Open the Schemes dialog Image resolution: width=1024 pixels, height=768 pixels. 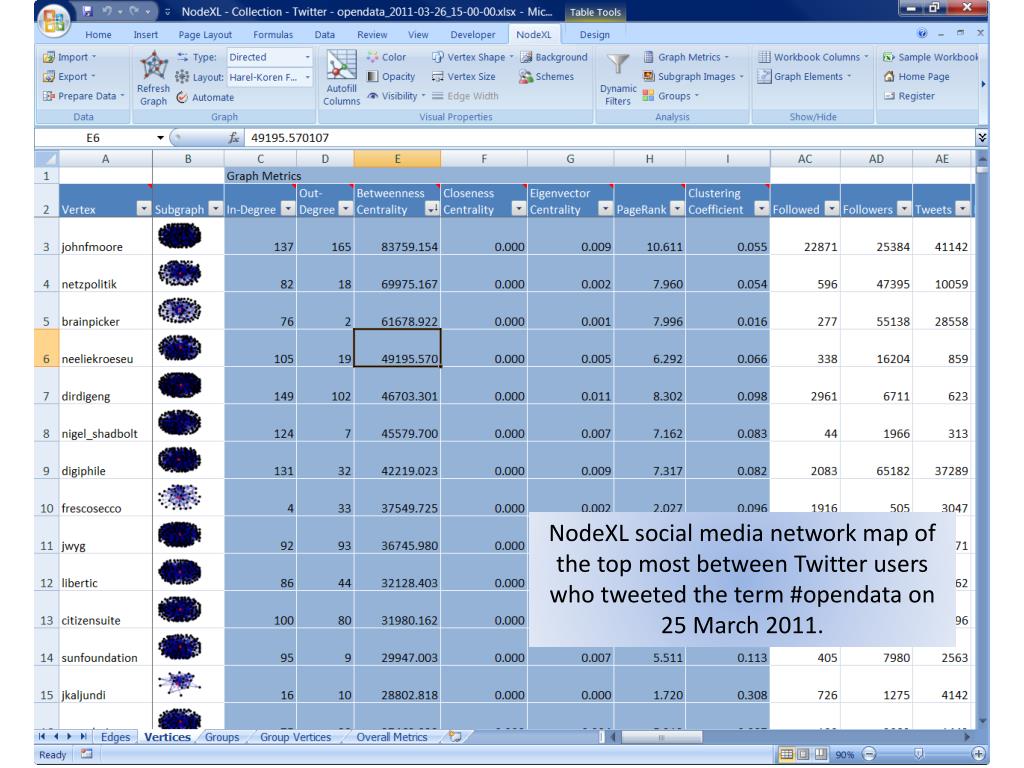pyautogui.click(x=547, y=76)
